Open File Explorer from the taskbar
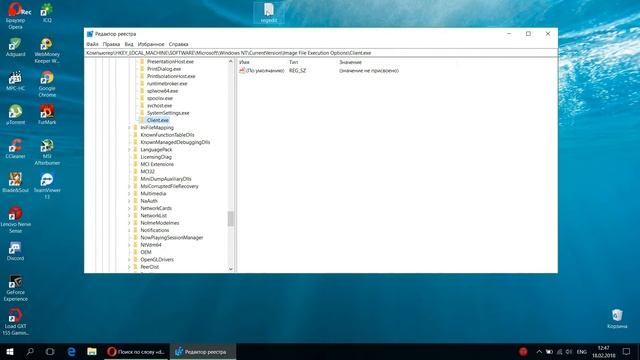Screen dimensions: 640x360 point(92,351)
